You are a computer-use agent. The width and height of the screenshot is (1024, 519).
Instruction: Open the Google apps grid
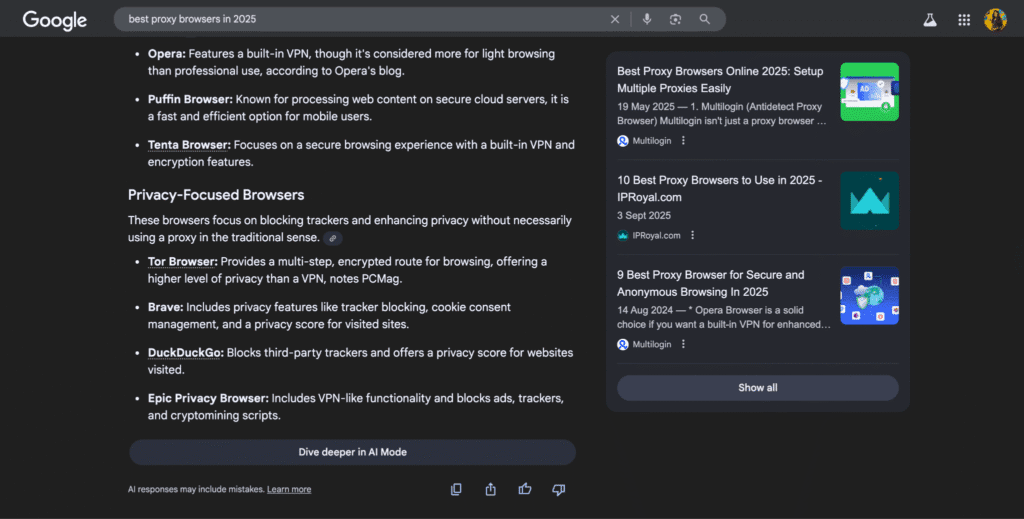[964, 20]
